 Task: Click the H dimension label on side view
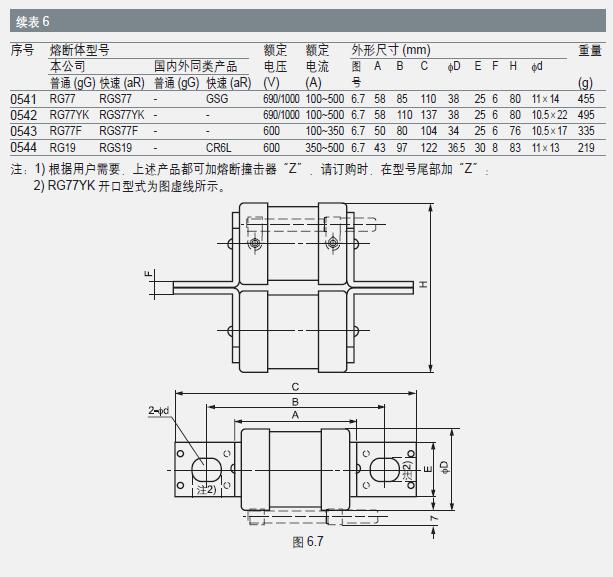pos(424,285)
